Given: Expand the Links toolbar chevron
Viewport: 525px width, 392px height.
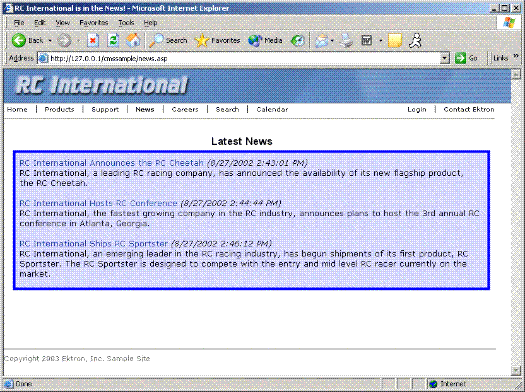Looking at the screenshot, I should pyautogui.click(x=516, y=56).
